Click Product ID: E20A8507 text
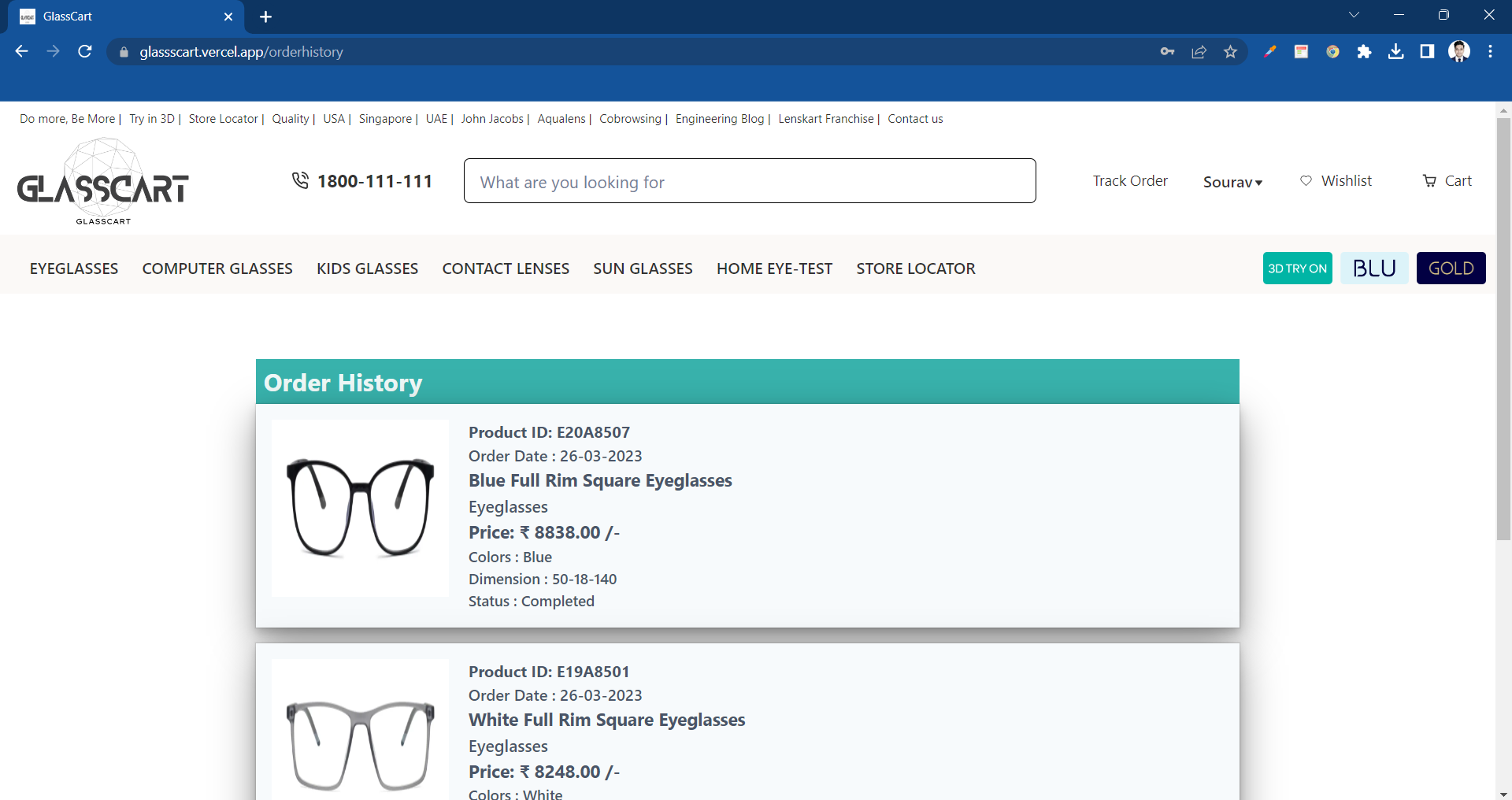The image size is (1512, 800). 549,432
